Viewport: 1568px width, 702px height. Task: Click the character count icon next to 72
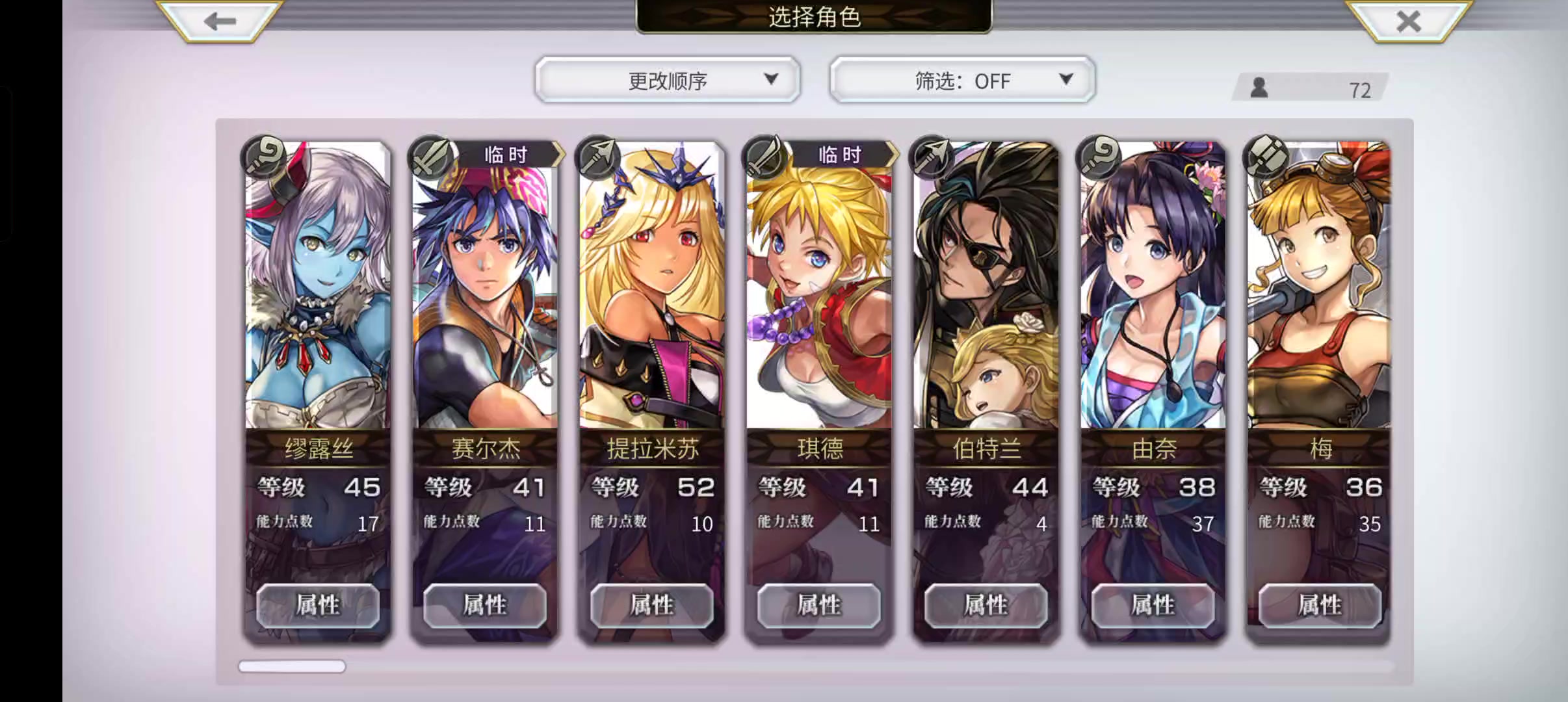pyautogui.click(x=1259, y=88)
